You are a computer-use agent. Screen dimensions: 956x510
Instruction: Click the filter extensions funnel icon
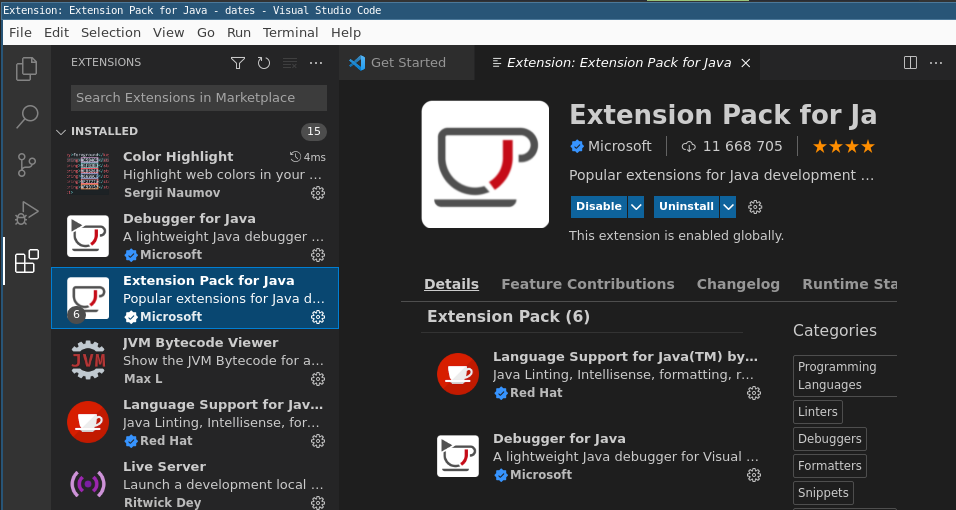click(x=238, y=63)
